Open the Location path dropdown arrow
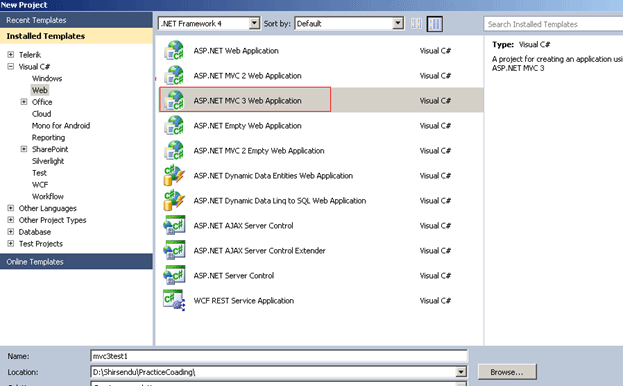 coord(460,372)
